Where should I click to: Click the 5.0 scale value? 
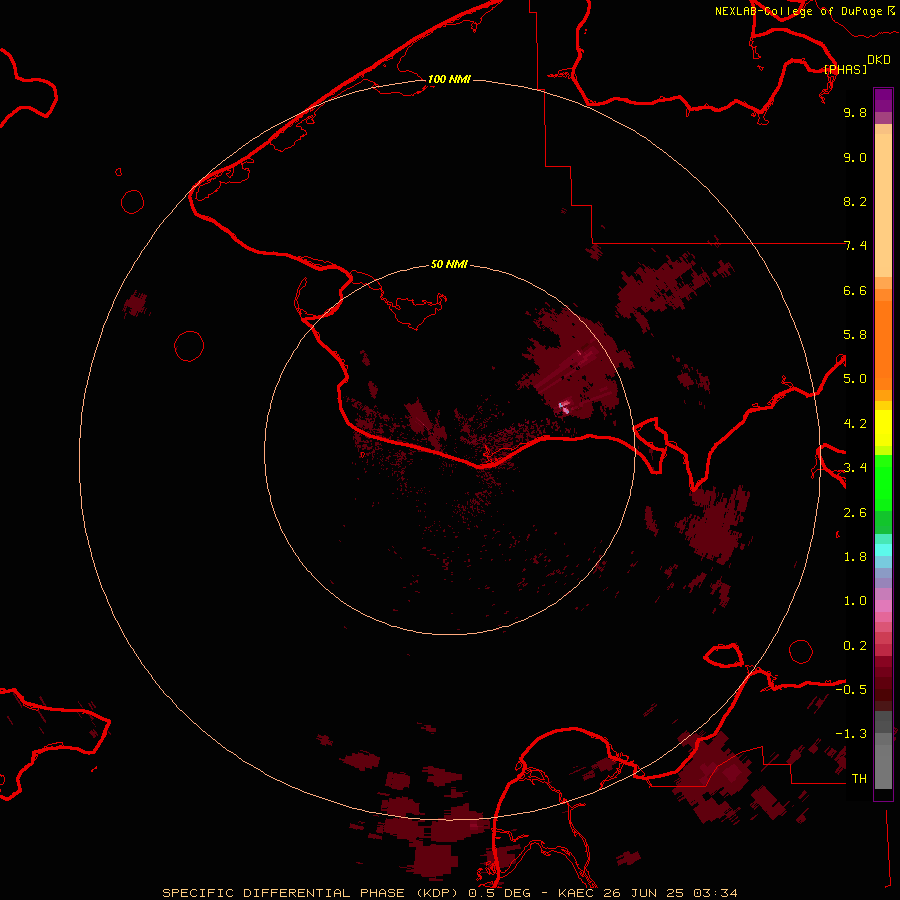pyautogui.click(x=855, y=379)
